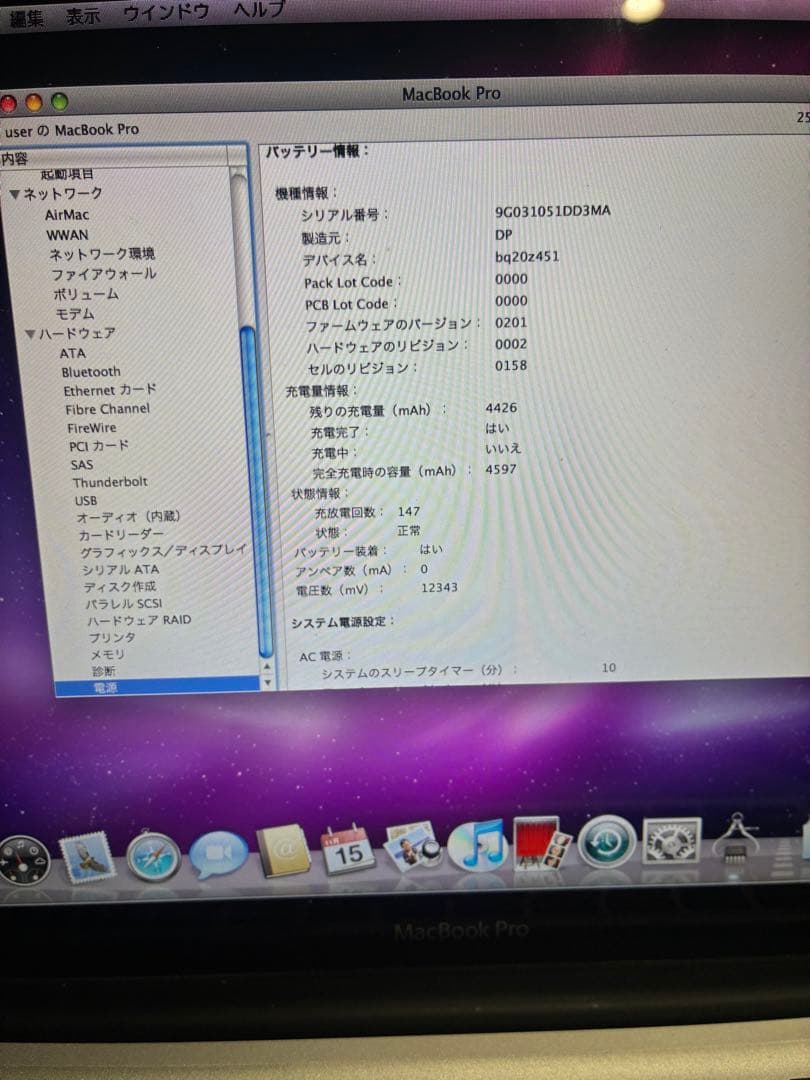
Task: Click full charge capacity value 4597
Action: [x=501, y=470]
